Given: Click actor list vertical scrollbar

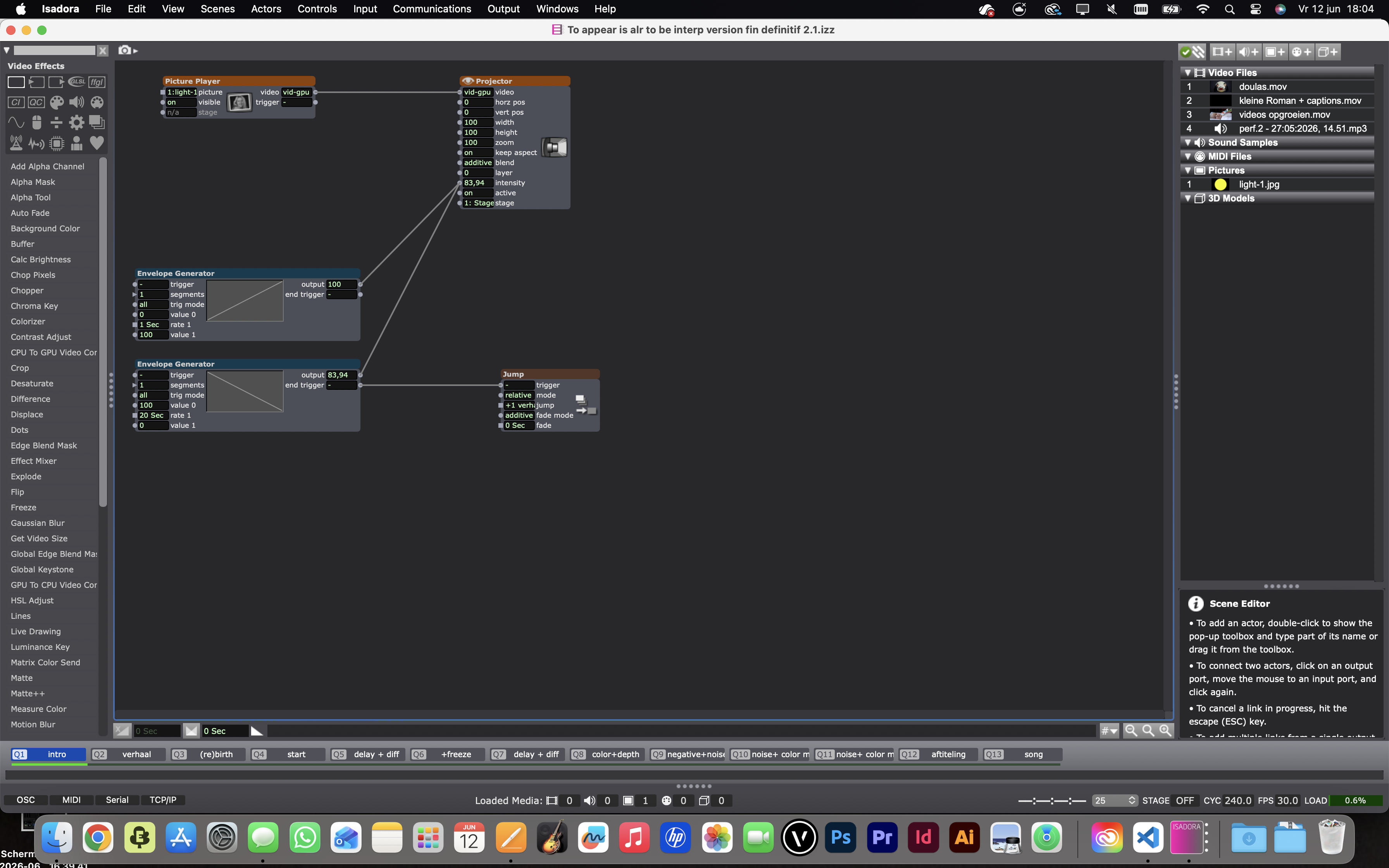Looking at the screenshot, I should click(x=103, y=333).
